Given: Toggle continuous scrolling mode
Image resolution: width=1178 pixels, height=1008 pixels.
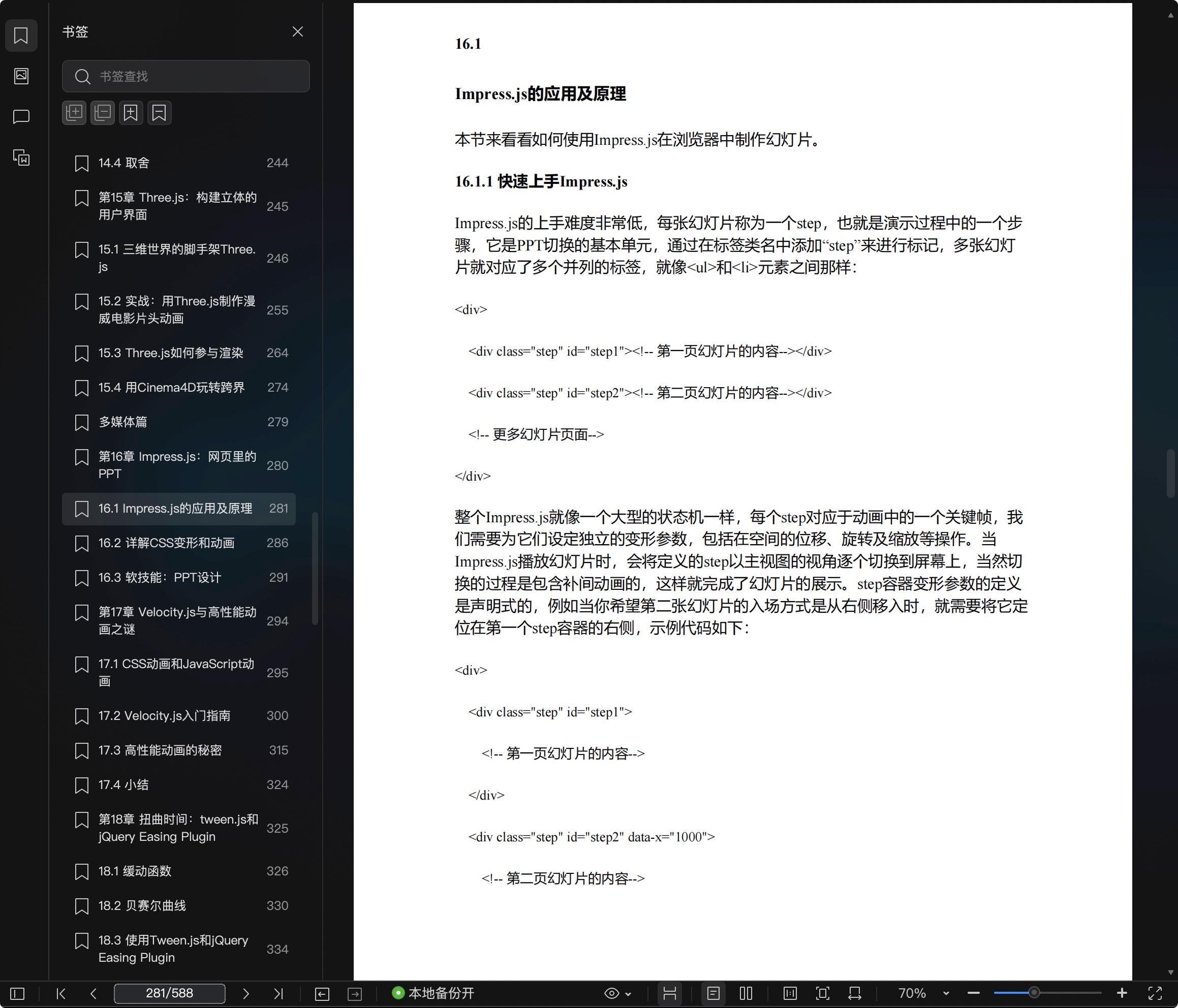Looking at the screenshot, I should (x=670, y=993).
